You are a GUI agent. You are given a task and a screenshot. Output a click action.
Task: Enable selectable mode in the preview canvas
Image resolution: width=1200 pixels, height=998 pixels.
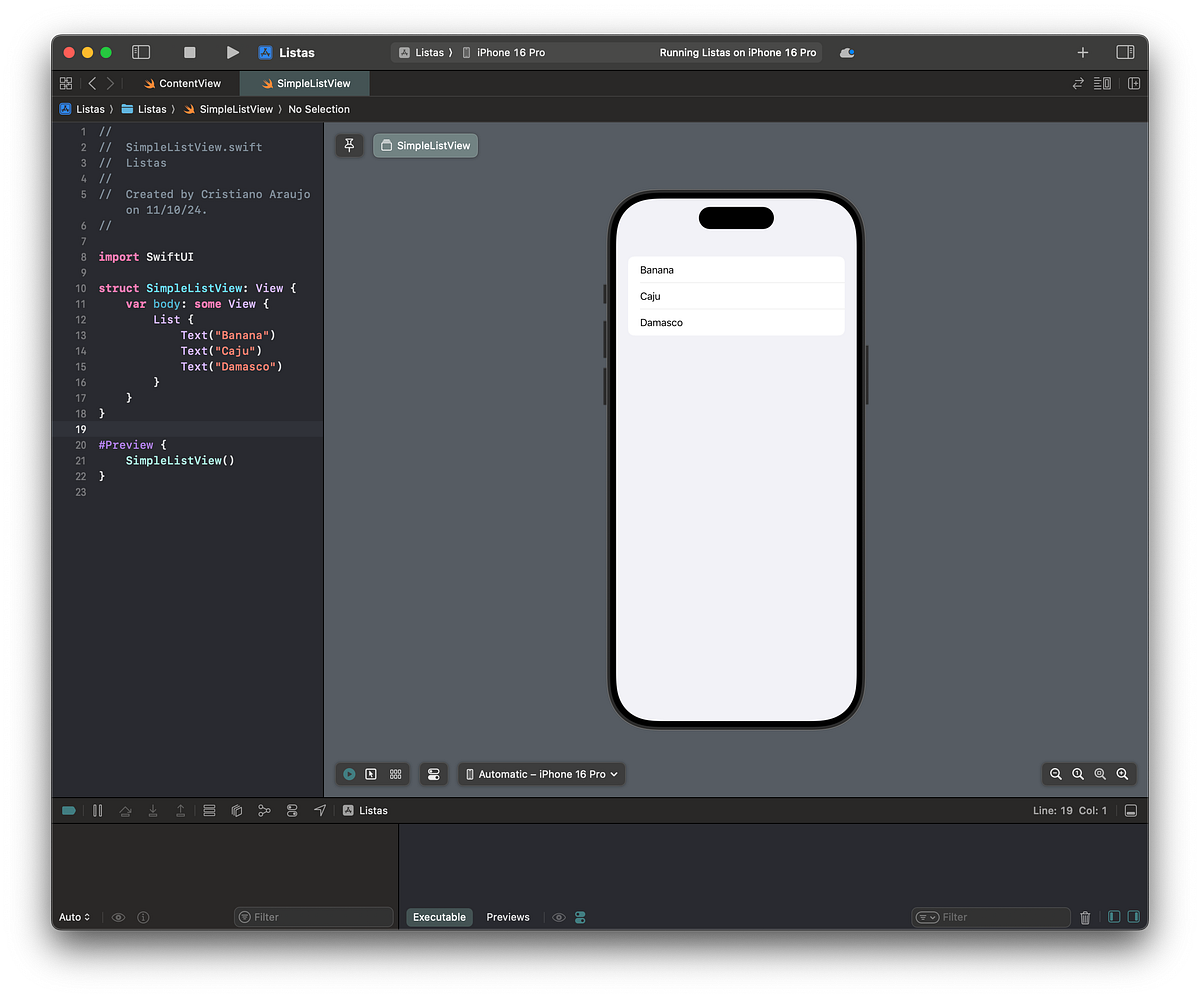(371, 773)
